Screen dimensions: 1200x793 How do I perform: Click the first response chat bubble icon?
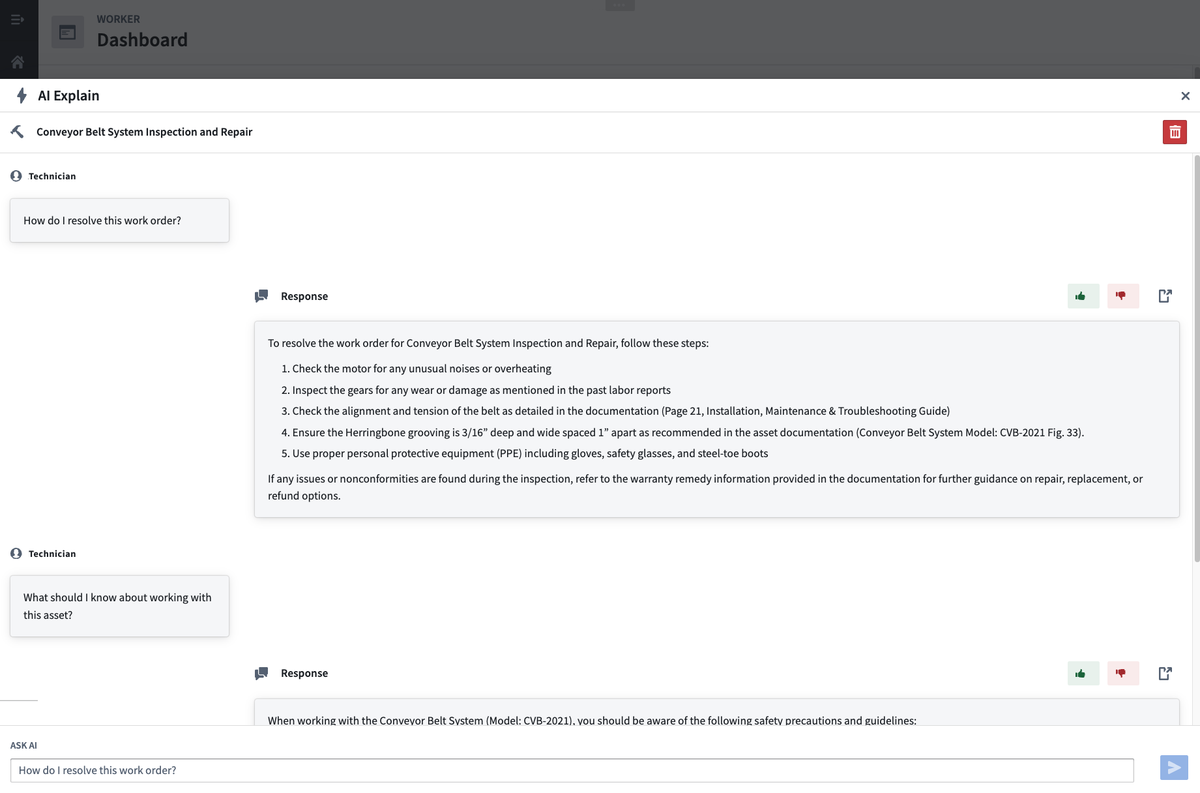pos(262,296)
